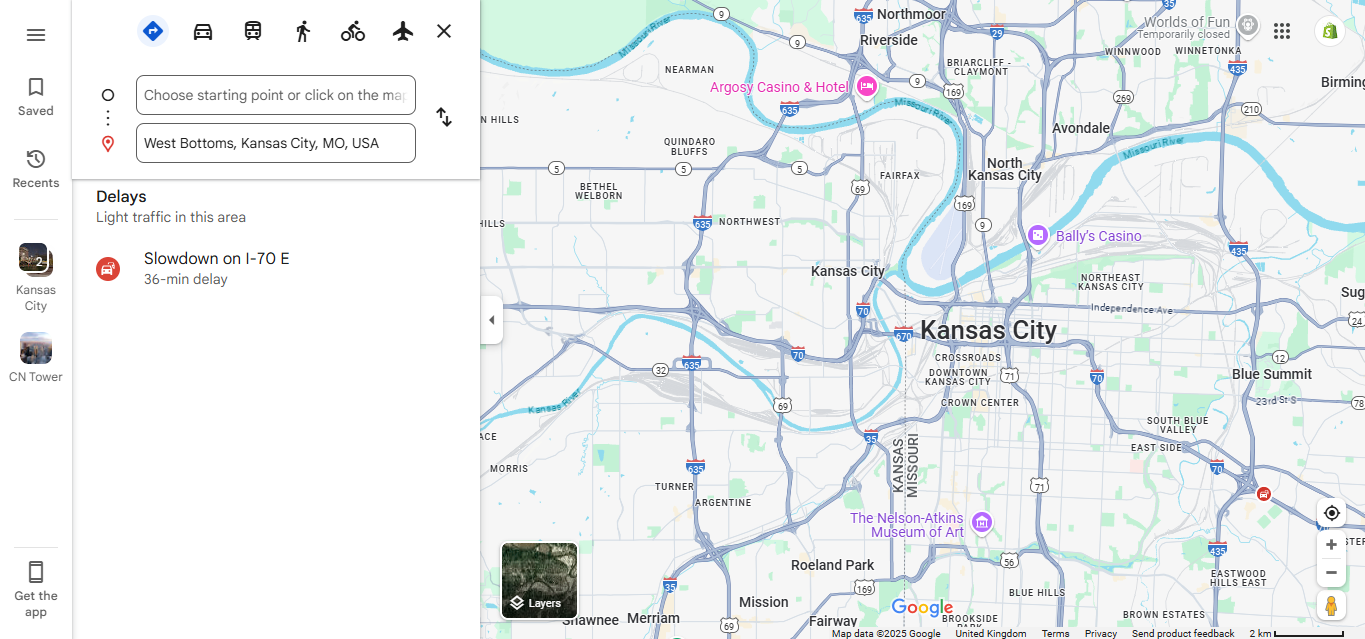The height and width of the screenshot is (639, 1365).
Task: Open the Recents tab
Action: pos(36,169)
